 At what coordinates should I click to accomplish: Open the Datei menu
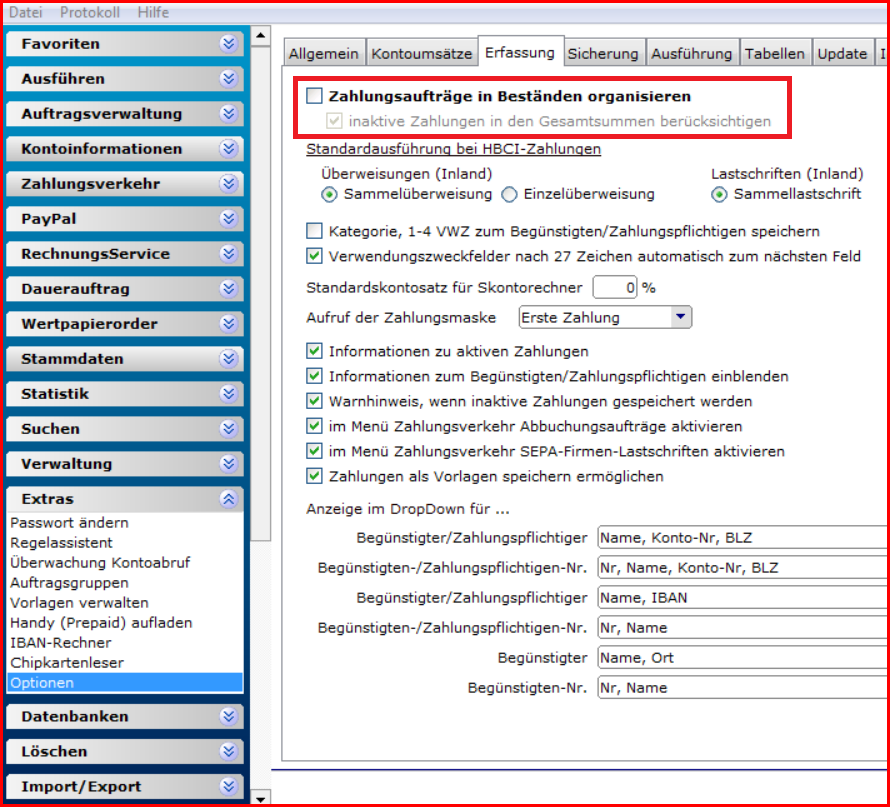(26, 12)
